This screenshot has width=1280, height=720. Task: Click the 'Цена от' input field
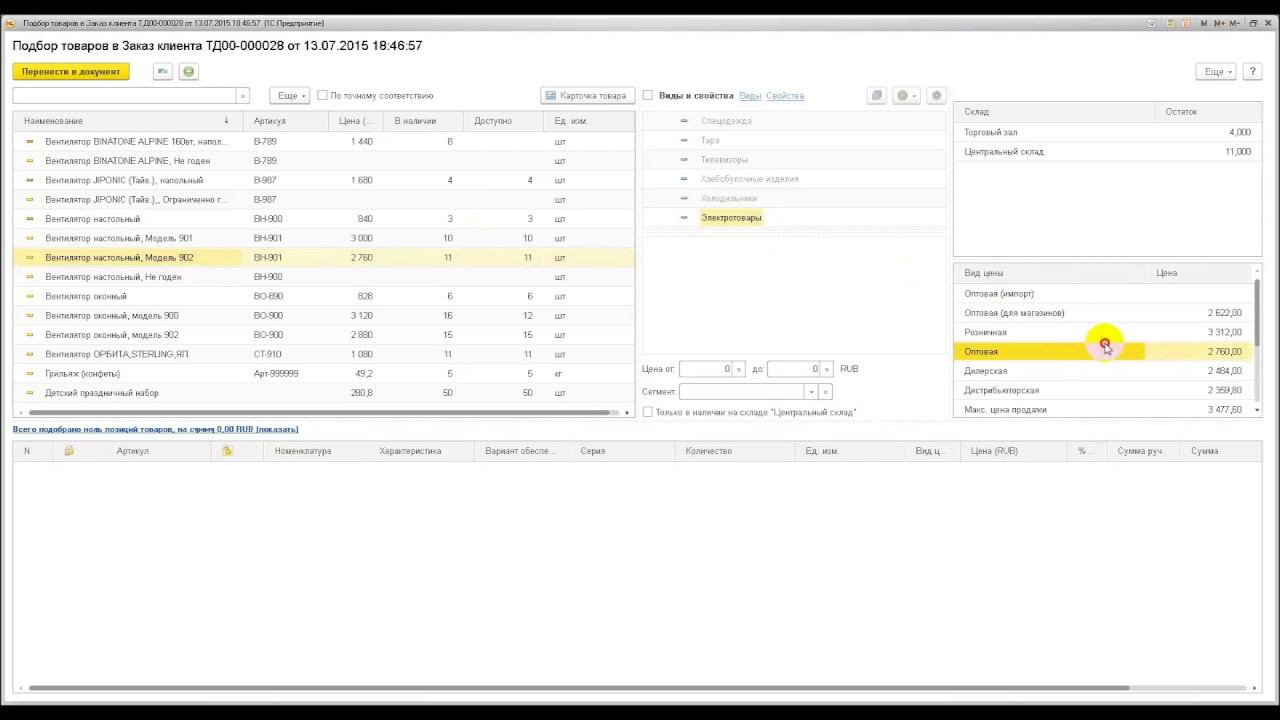click(706, 369)
